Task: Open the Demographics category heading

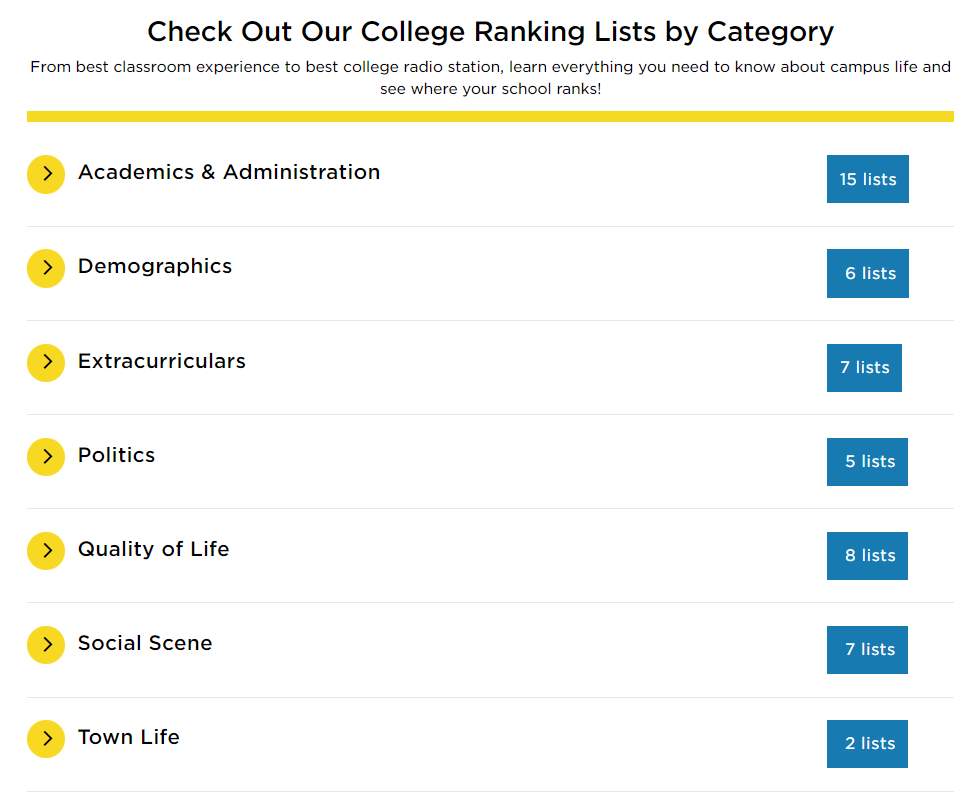Action: coord(155,267)
